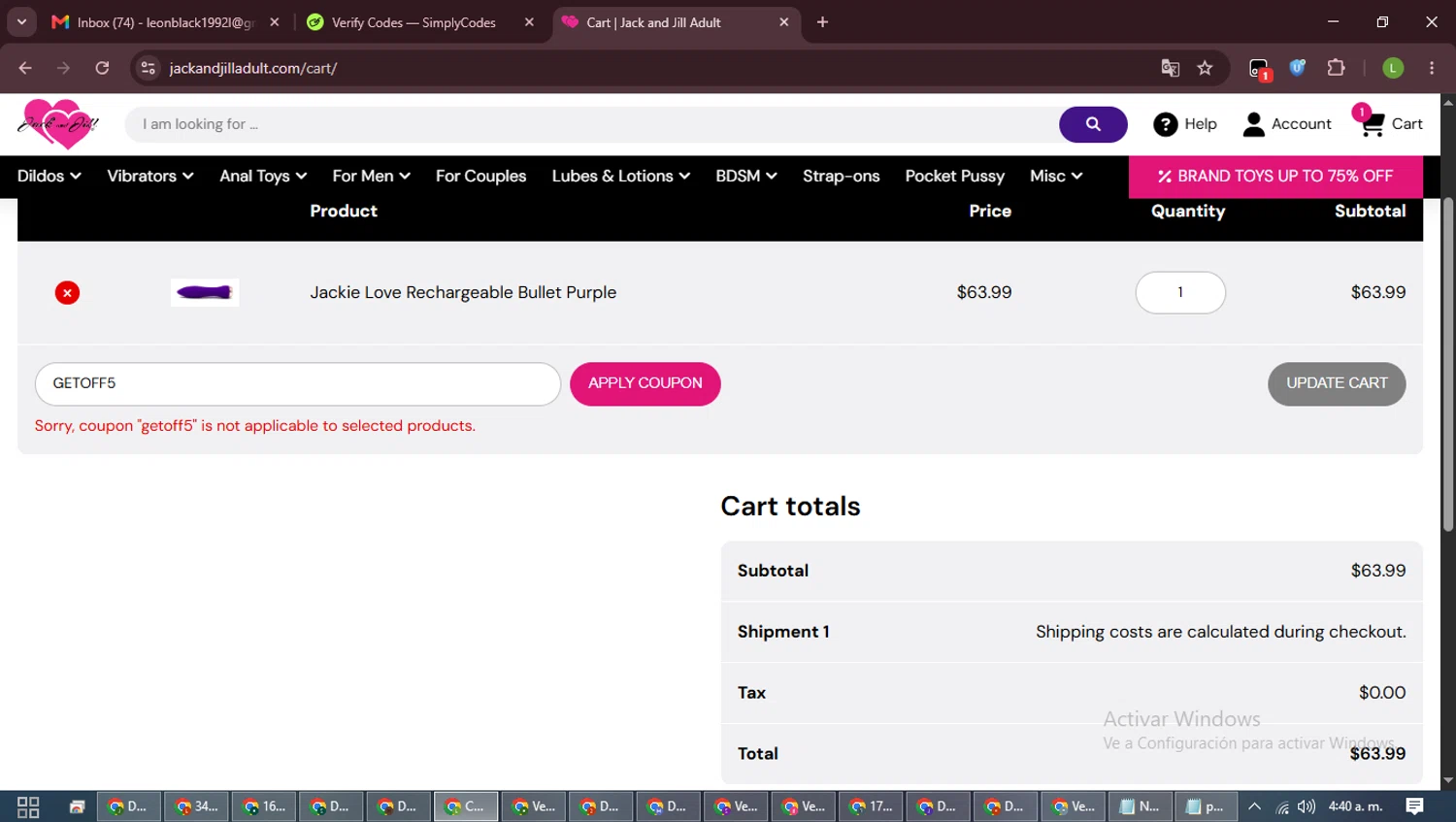Open Windows Task View button
This screenshot has height=822, width=1456.
click(x=28, y=806)
